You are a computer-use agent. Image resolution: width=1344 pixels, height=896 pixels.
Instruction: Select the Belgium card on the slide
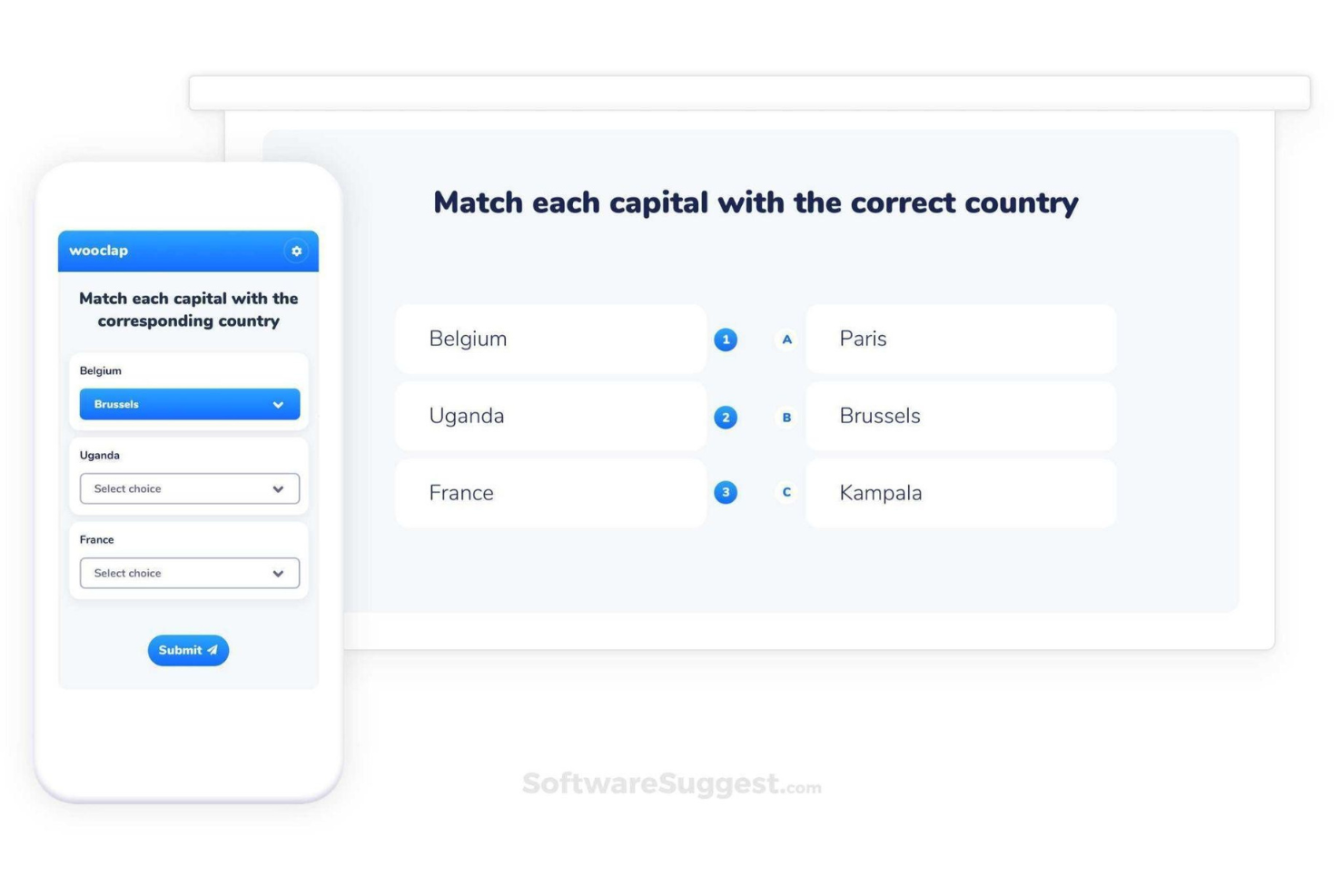pyautogui.click(x=550, y=339)
